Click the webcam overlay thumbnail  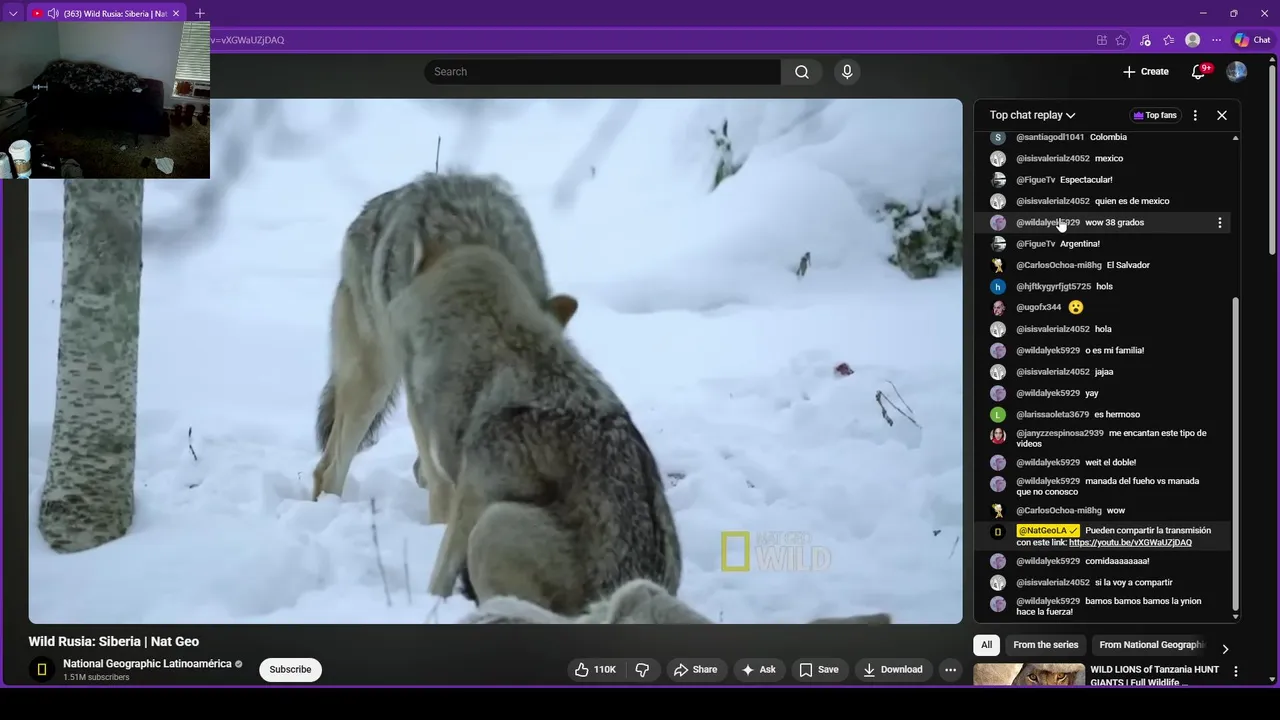[105, 100]
